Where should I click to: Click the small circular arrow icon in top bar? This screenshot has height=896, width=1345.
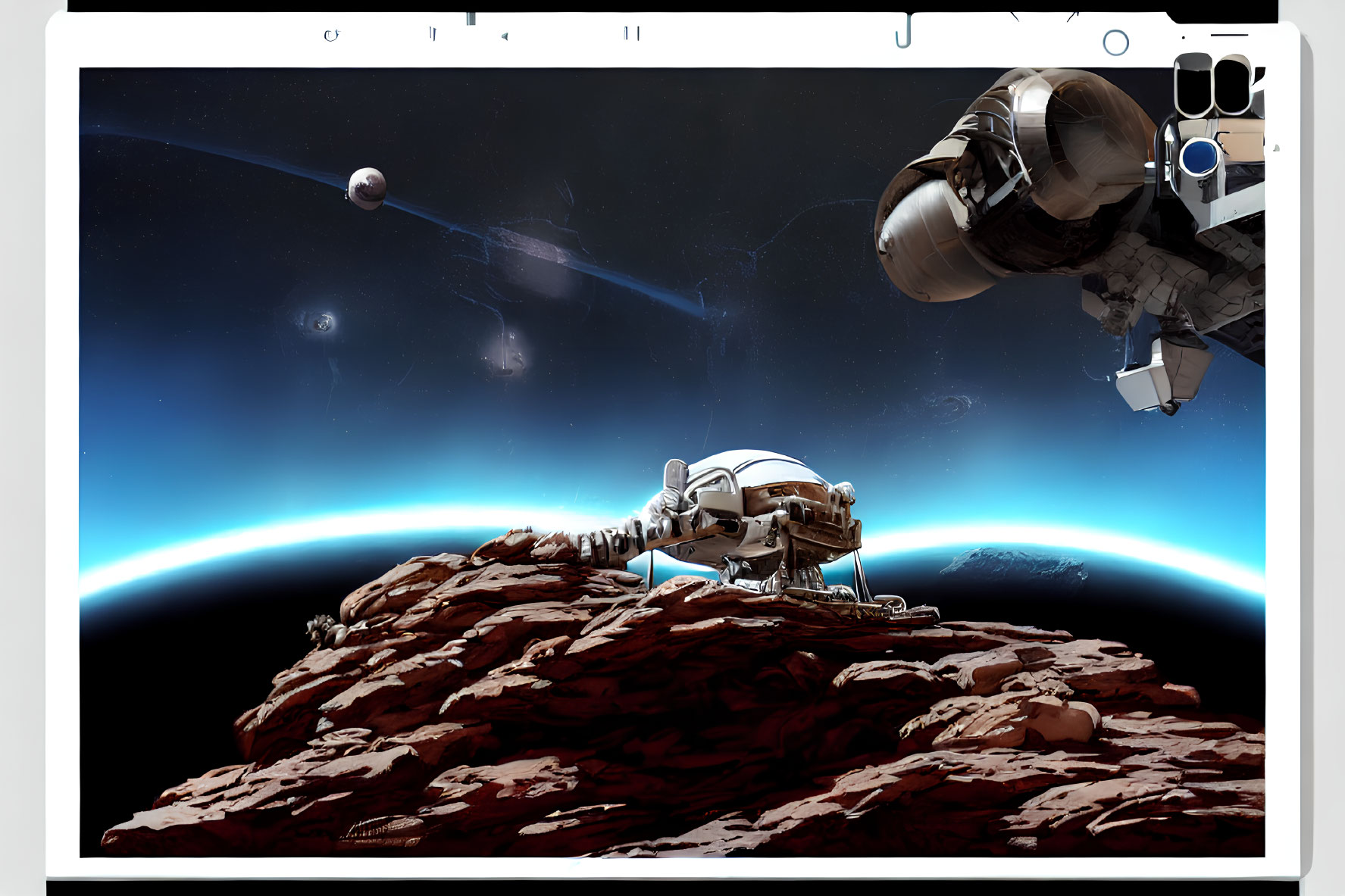[x=331, y=35]
